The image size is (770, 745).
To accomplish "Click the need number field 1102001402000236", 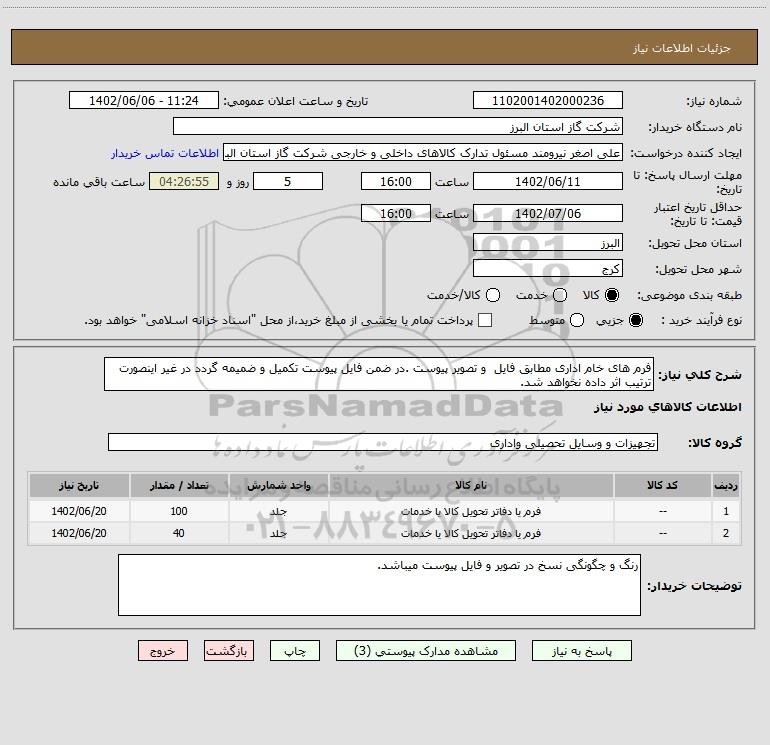I will (x=548, y=100).
